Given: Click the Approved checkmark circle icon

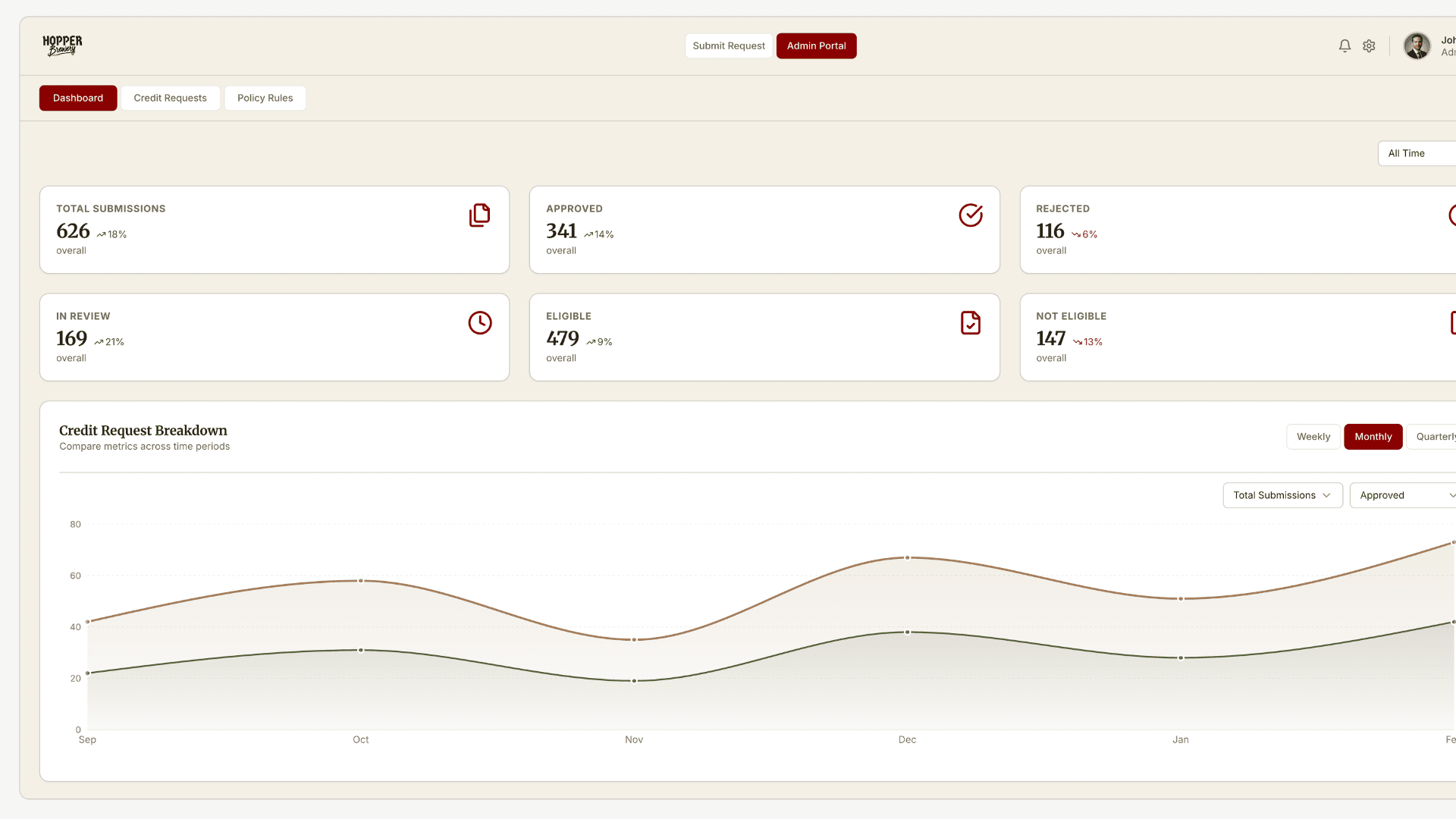Looking at the screenshot, I should tap(970, 215).
